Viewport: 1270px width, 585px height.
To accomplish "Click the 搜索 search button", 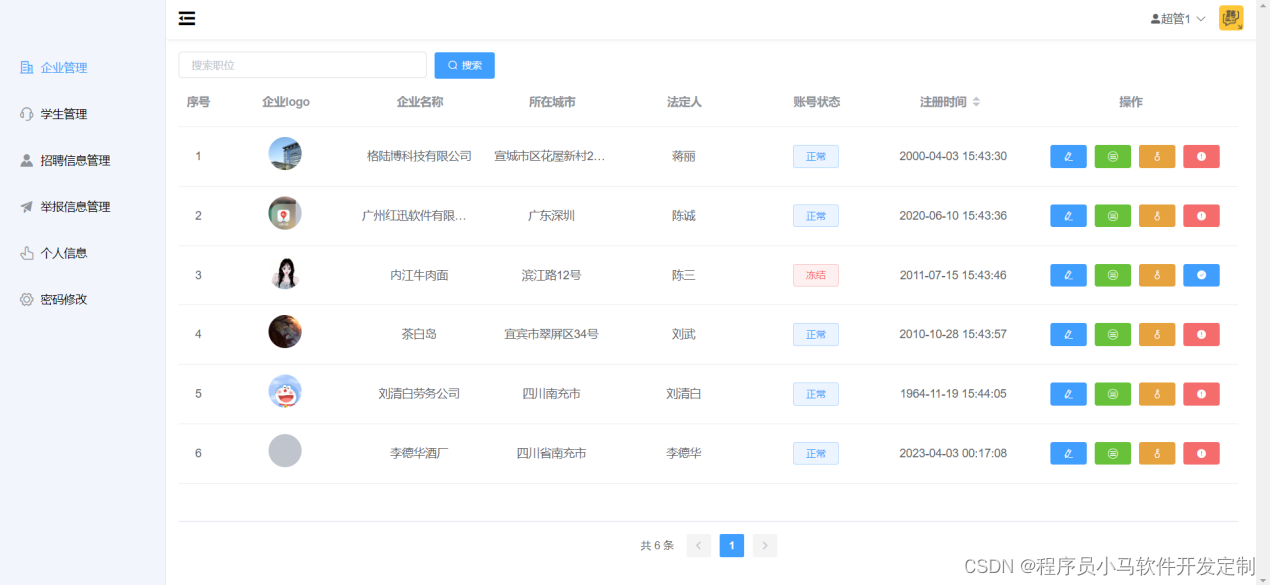I will coord(464,64).
